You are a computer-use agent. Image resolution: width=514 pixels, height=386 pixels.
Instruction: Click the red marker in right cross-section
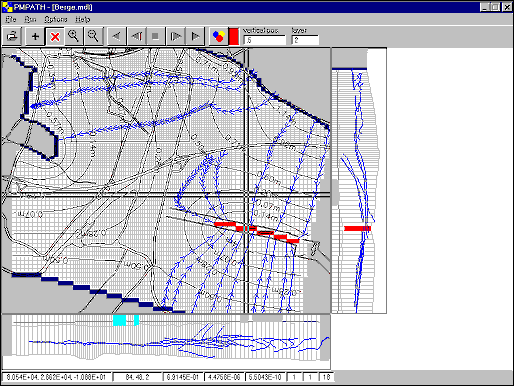(x=357, y=228)
